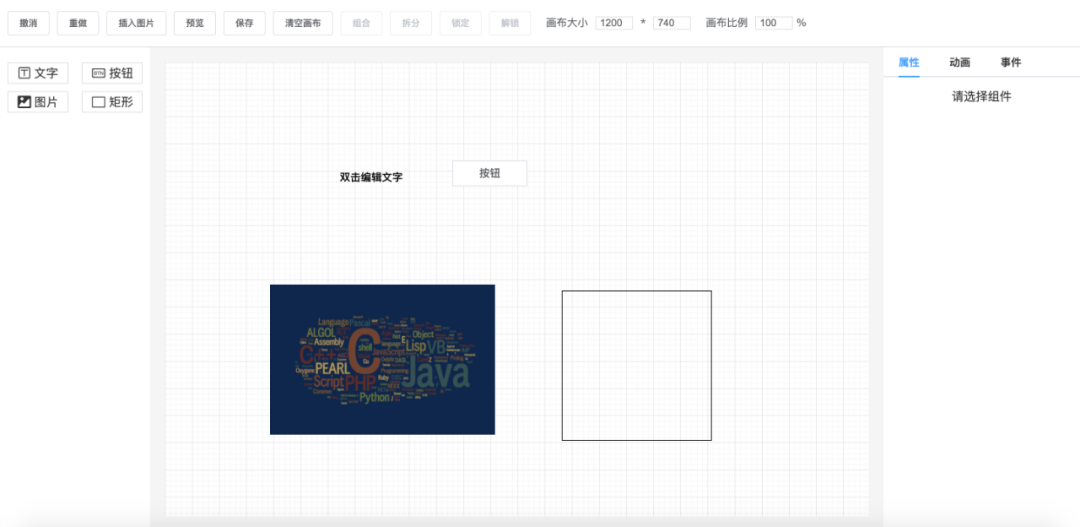1080x527 pixels.
Task: Switch to the 动画 animation tab
Action: point(959,63)
